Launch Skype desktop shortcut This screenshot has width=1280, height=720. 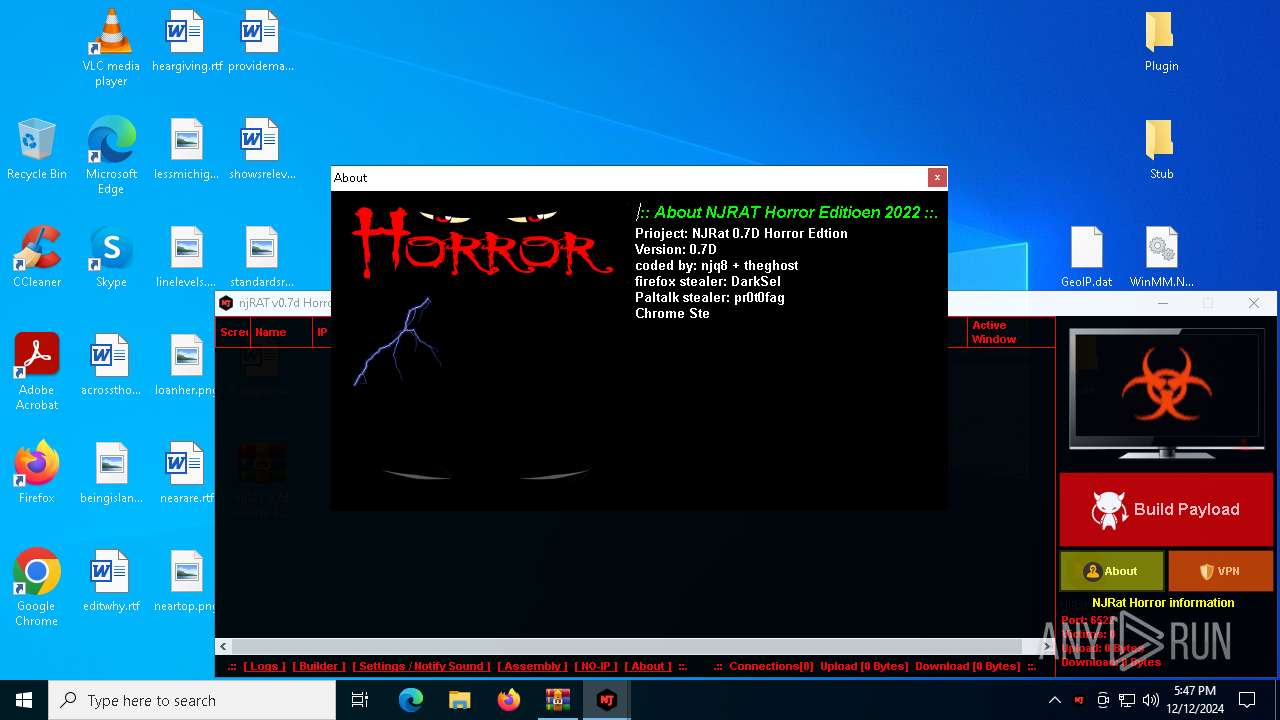[111, 257]
